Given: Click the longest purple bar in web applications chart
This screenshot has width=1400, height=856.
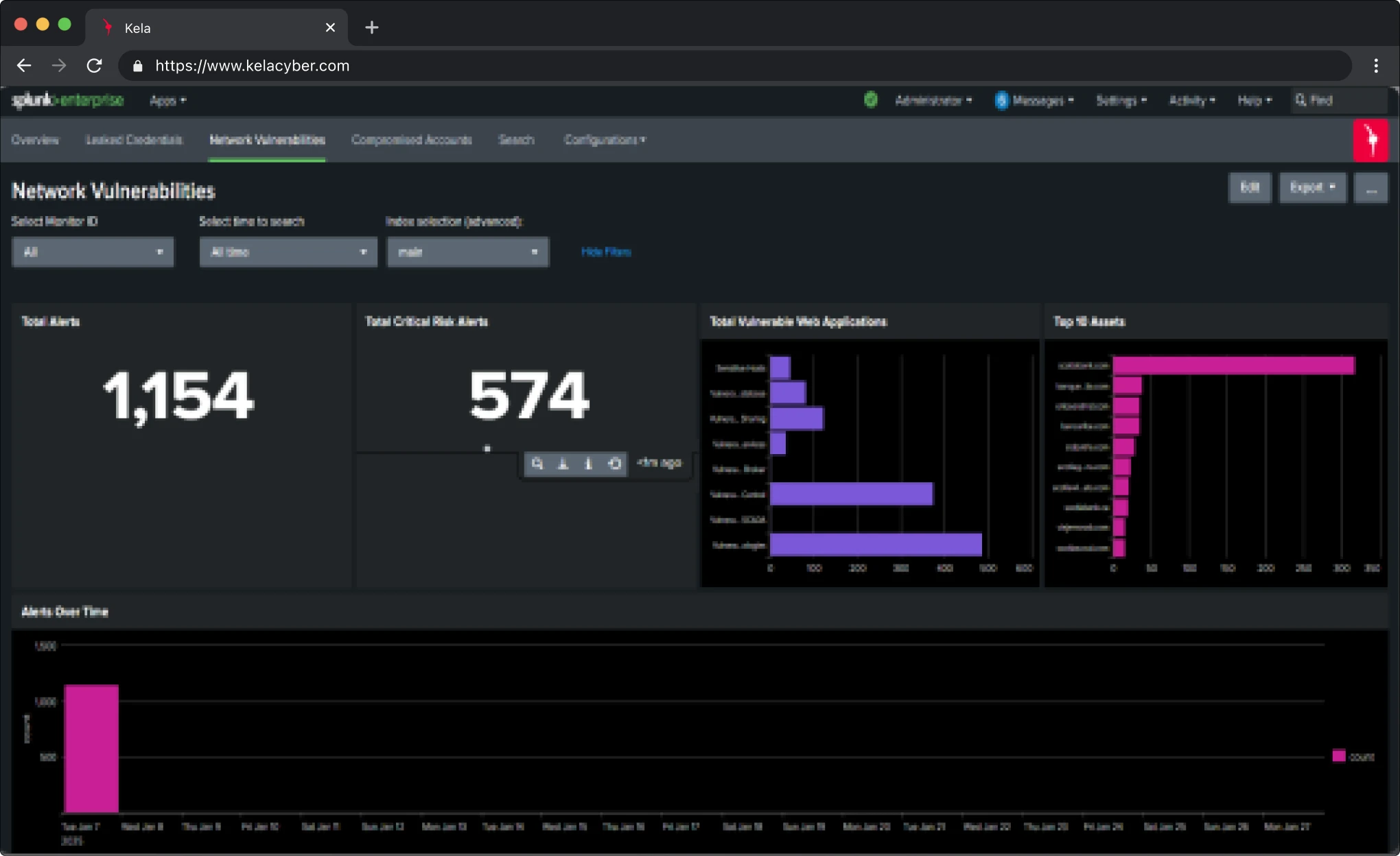Looking at the screenshot, I should (x=876, y=545).
